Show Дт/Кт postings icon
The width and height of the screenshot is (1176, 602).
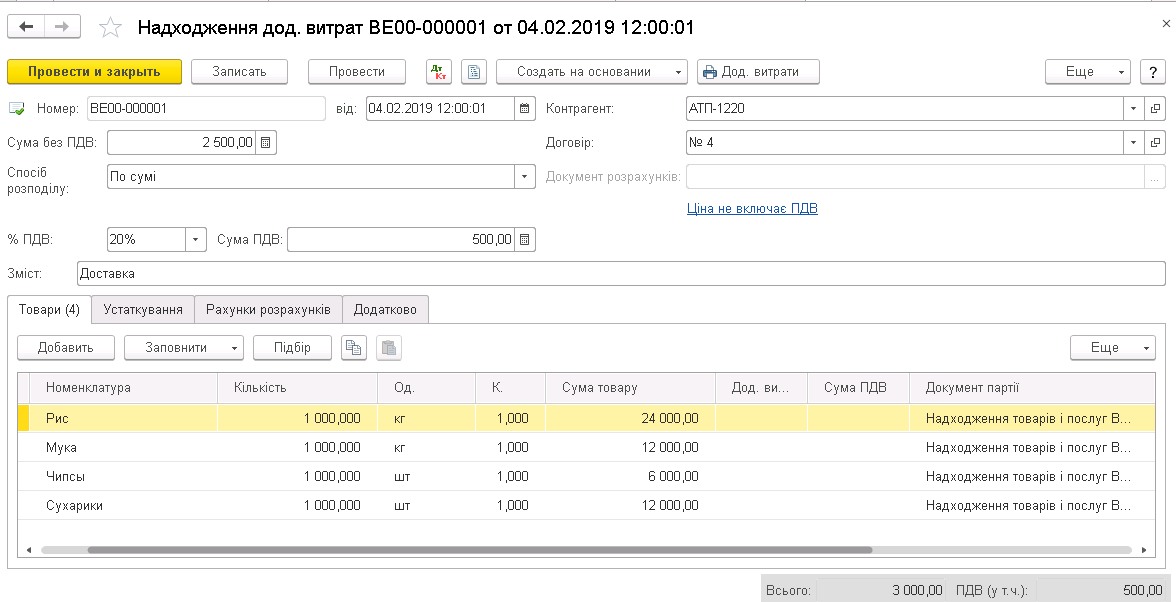click(x=439, y=72)
